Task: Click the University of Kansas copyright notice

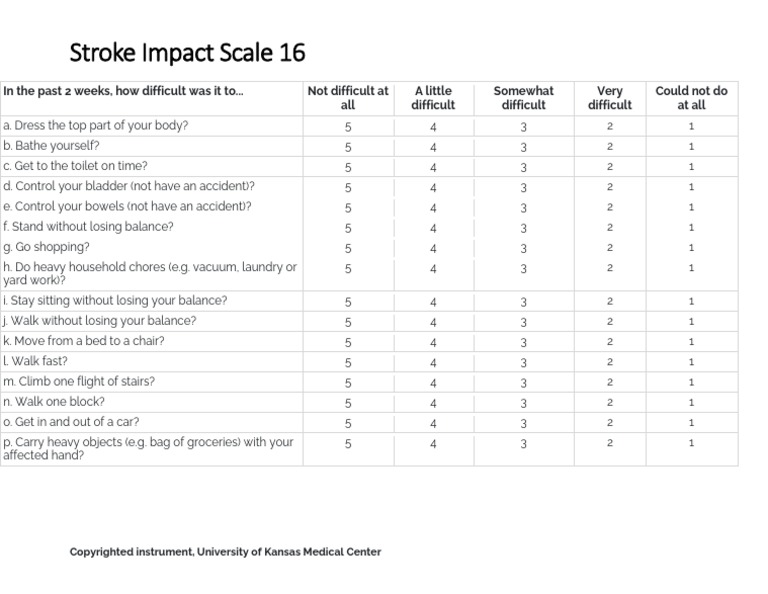Action: click(225, 552)
